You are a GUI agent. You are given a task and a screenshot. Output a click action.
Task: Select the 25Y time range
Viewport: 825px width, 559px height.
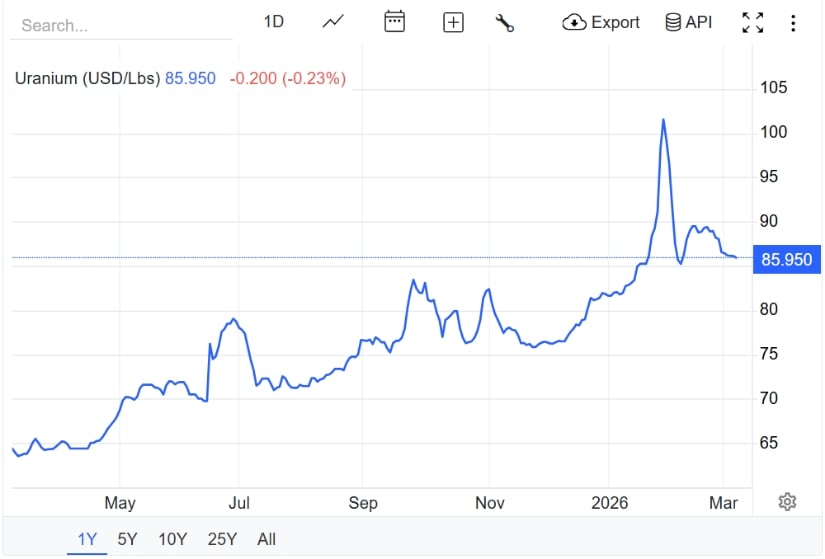click(222, 539)
